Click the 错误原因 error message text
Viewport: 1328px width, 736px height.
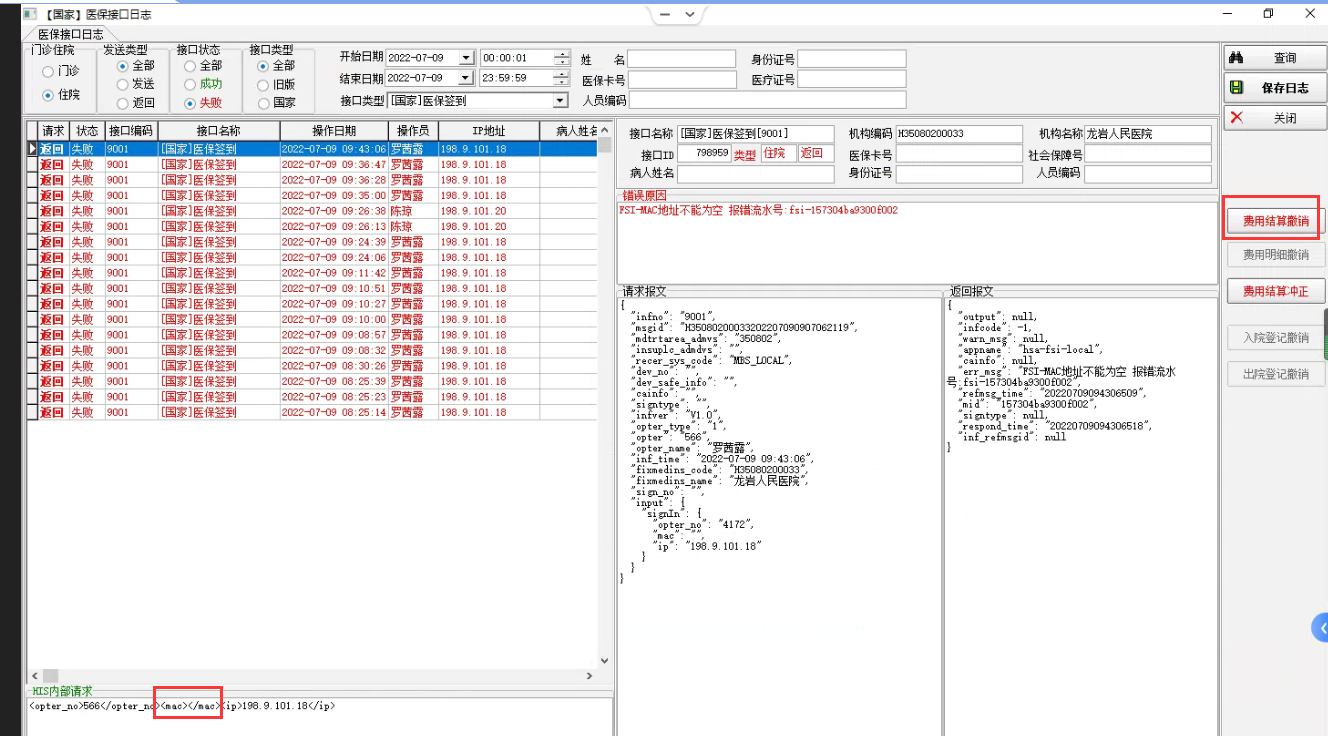759,210
